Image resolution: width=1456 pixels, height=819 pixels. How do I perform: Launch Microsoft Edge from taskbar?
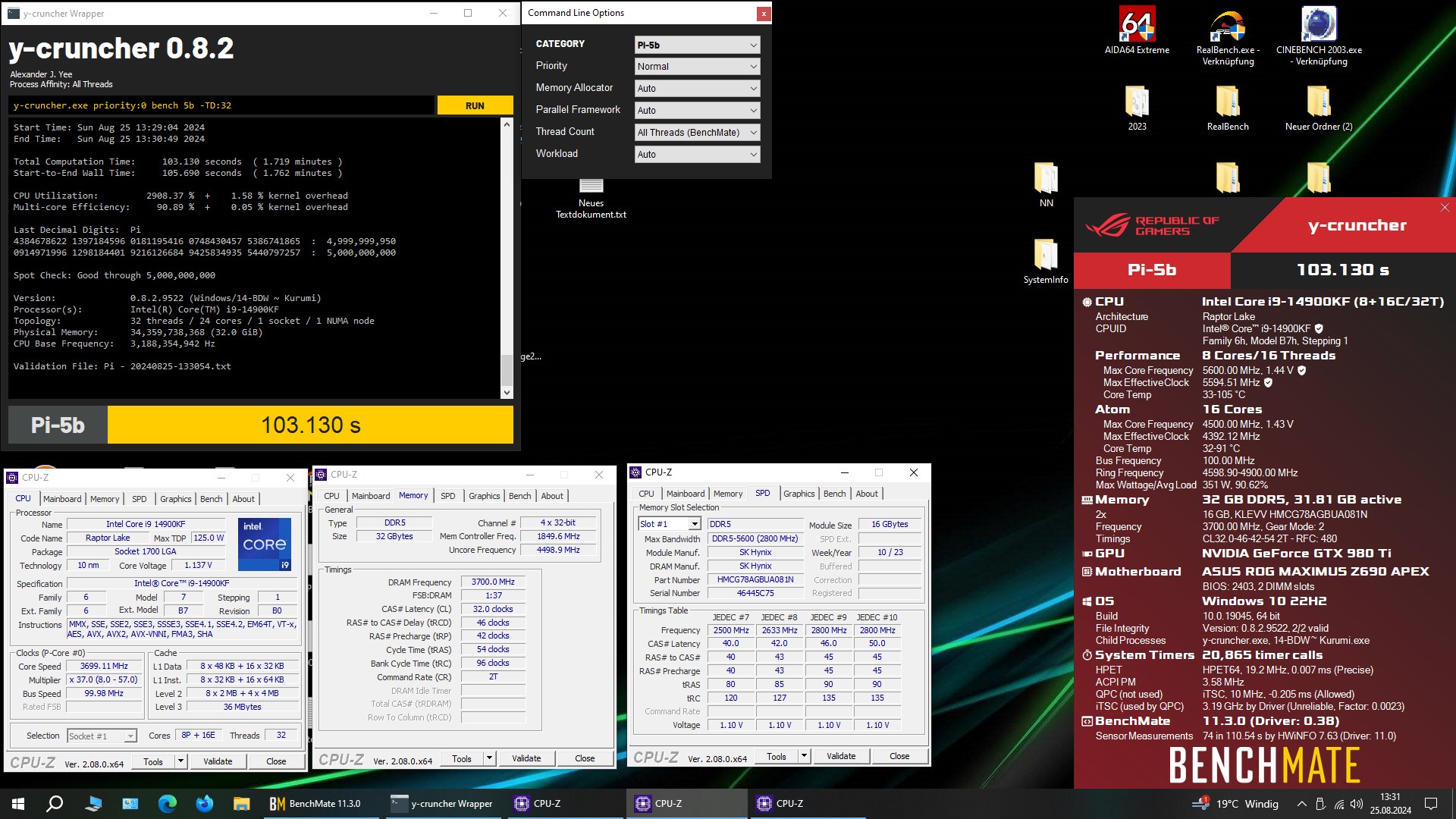[x=167, y=803]
